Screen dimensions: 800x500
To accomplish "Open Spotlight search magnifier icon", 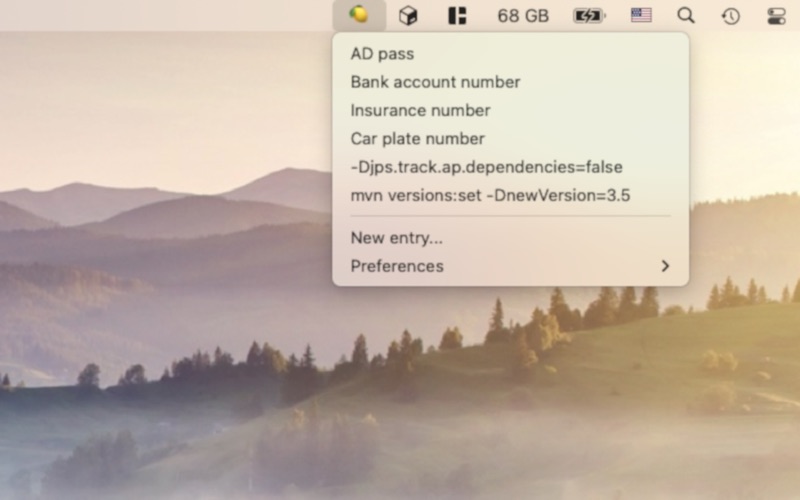I will [686, 15].
